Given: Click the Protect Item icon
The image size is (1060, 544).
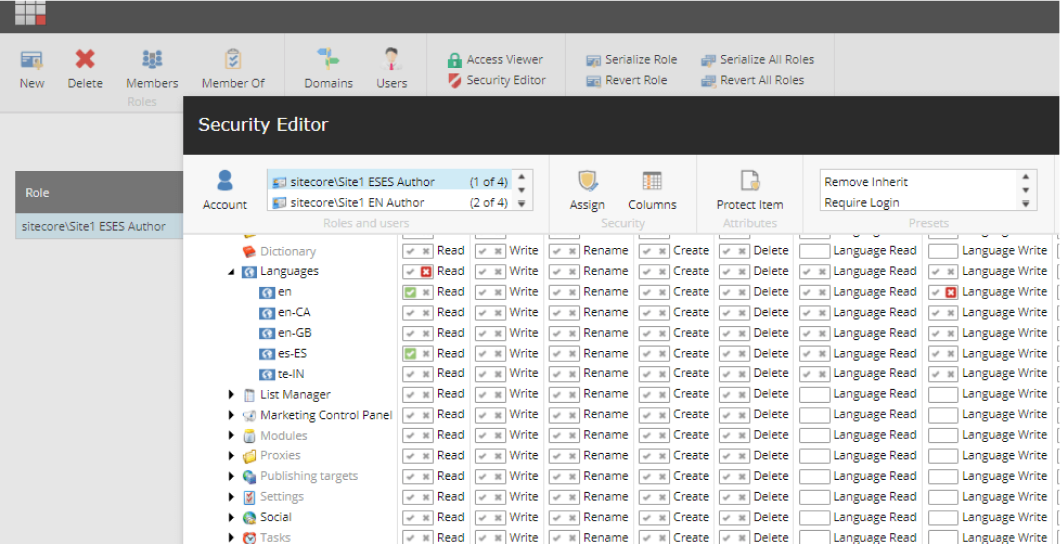Looking at the screenshot, I should [x=749, y=182].
